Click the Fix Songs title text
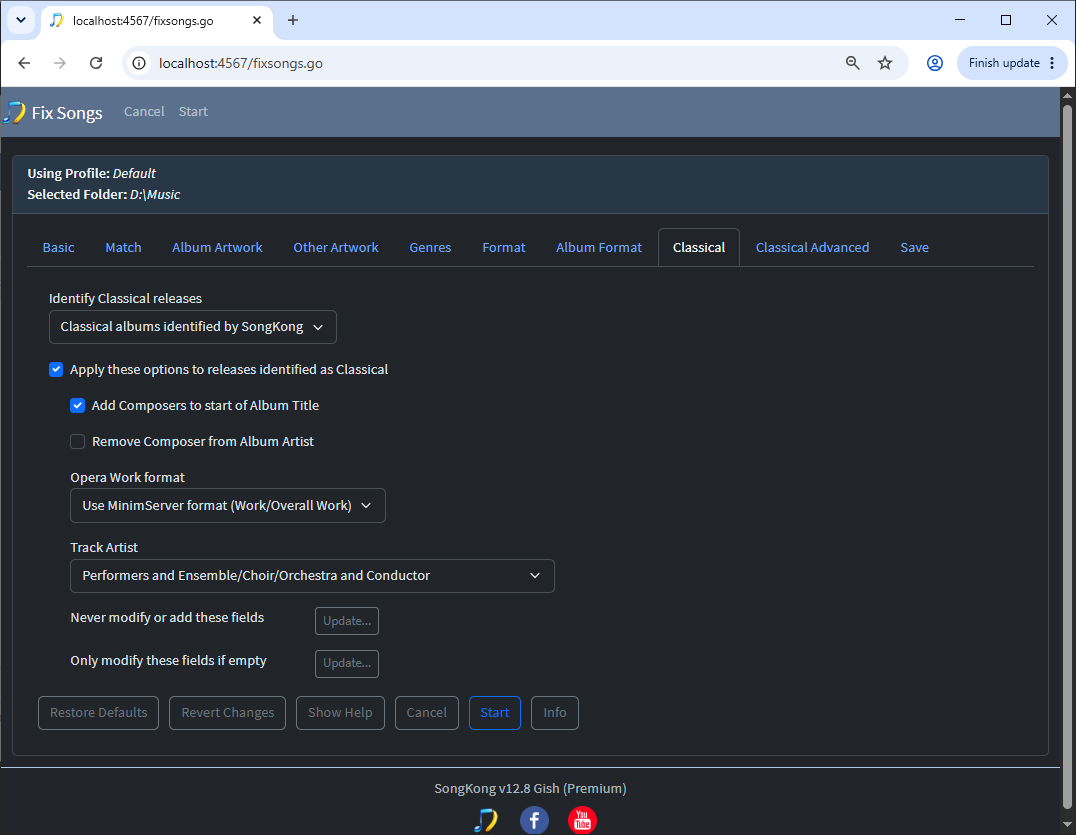Screen dimensions: 1076x835 coord(67,113)
